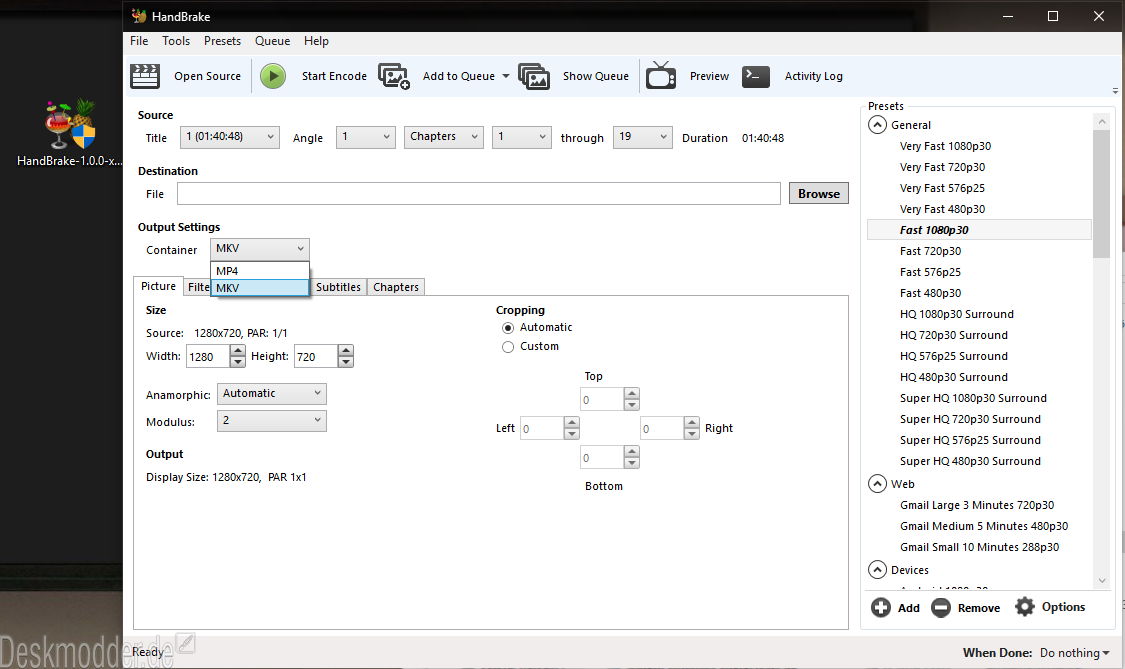
Task: Click the Open Source label
Action: click(207, 76)
